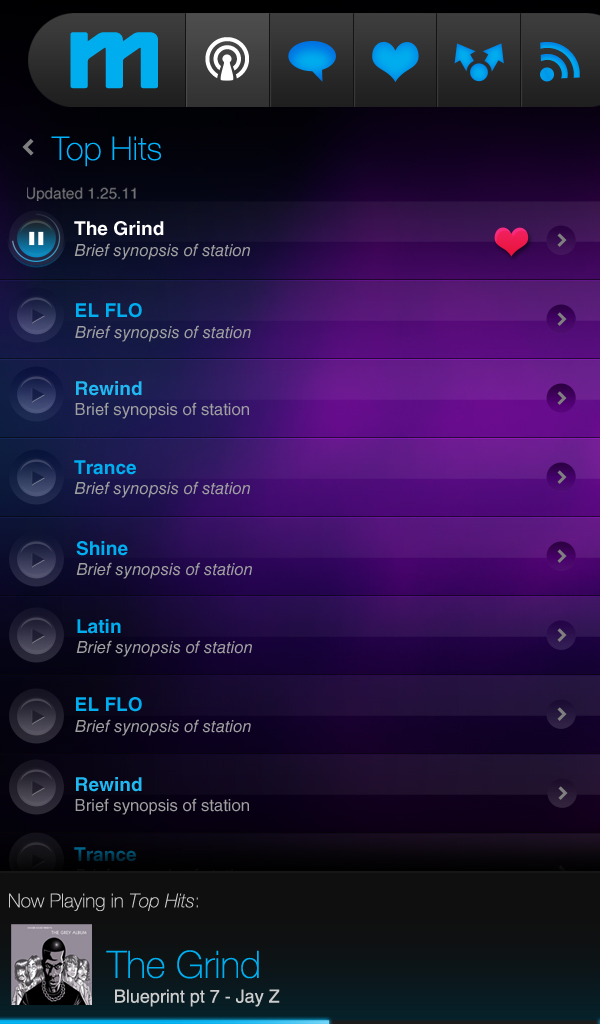Open the radio stations broadcast tab
This screenshot has width=600, height=1024.
pyautogui.click(x=228, y=60)
